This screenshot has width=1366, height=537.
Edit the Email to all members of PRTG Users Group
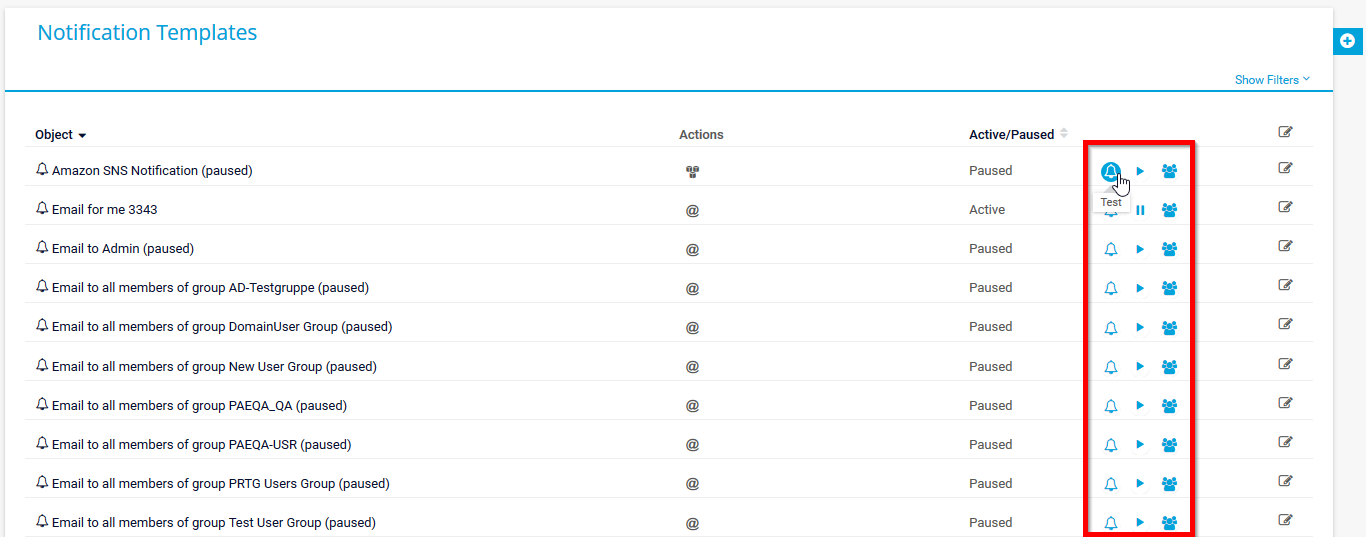pyautogui.click(x=1285, y=481)
